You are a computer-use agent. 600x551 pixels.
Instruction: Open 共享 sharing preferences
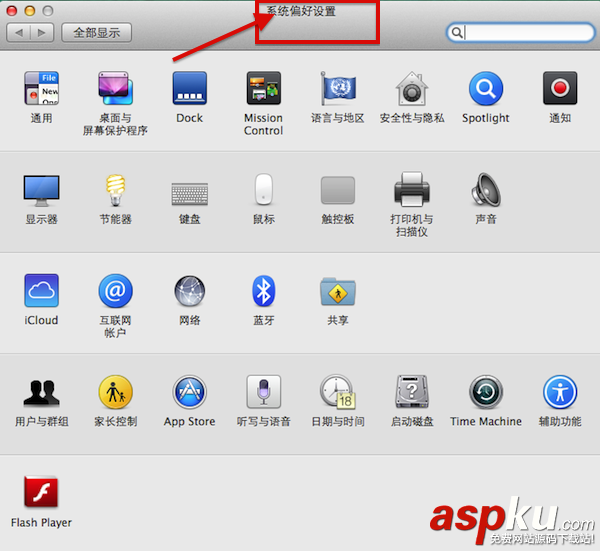pos(338,291)
